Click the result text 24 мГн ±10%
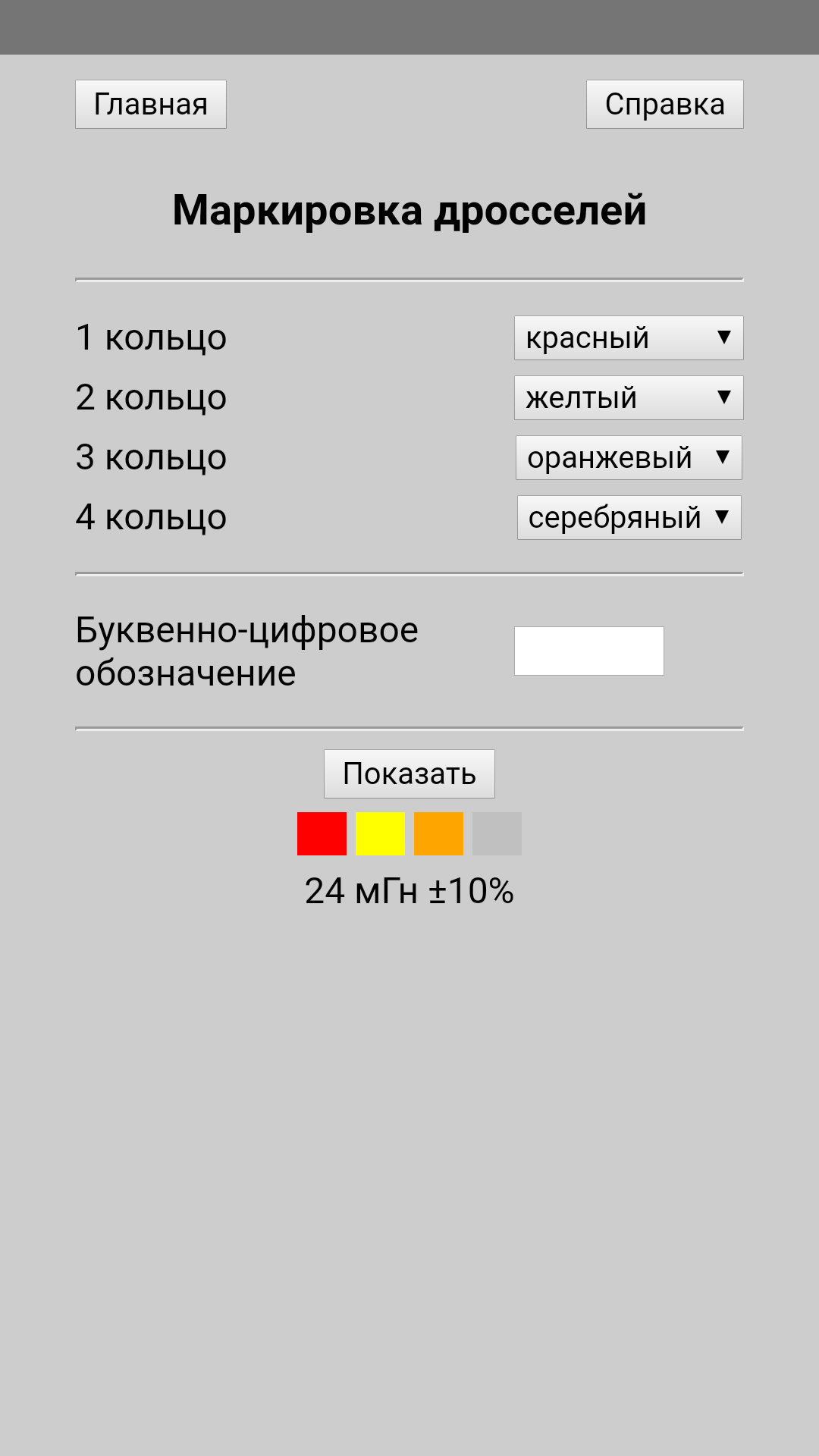The image size is (819, 1456). (x=409, y=891)
